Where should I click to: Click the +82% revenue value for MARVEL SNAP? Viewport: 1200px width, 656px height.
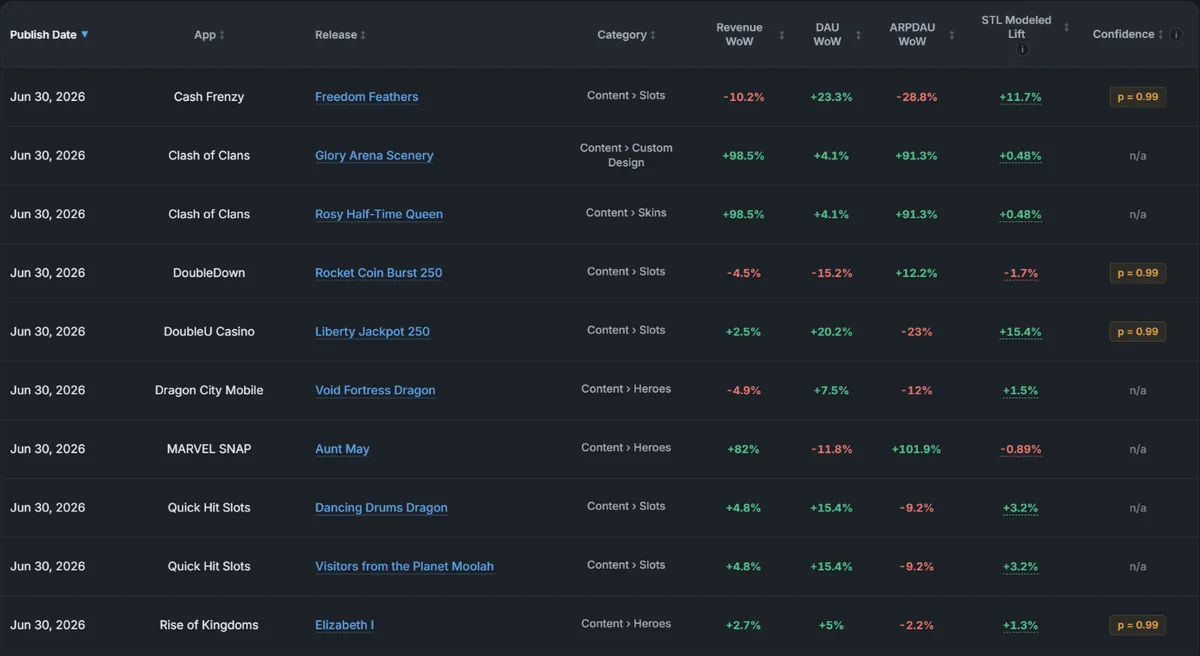tap(743, 449)
